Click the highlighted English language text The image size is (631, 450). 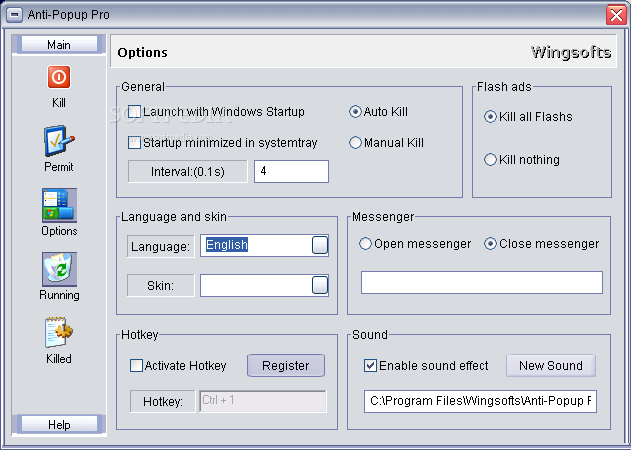point(227,245)
